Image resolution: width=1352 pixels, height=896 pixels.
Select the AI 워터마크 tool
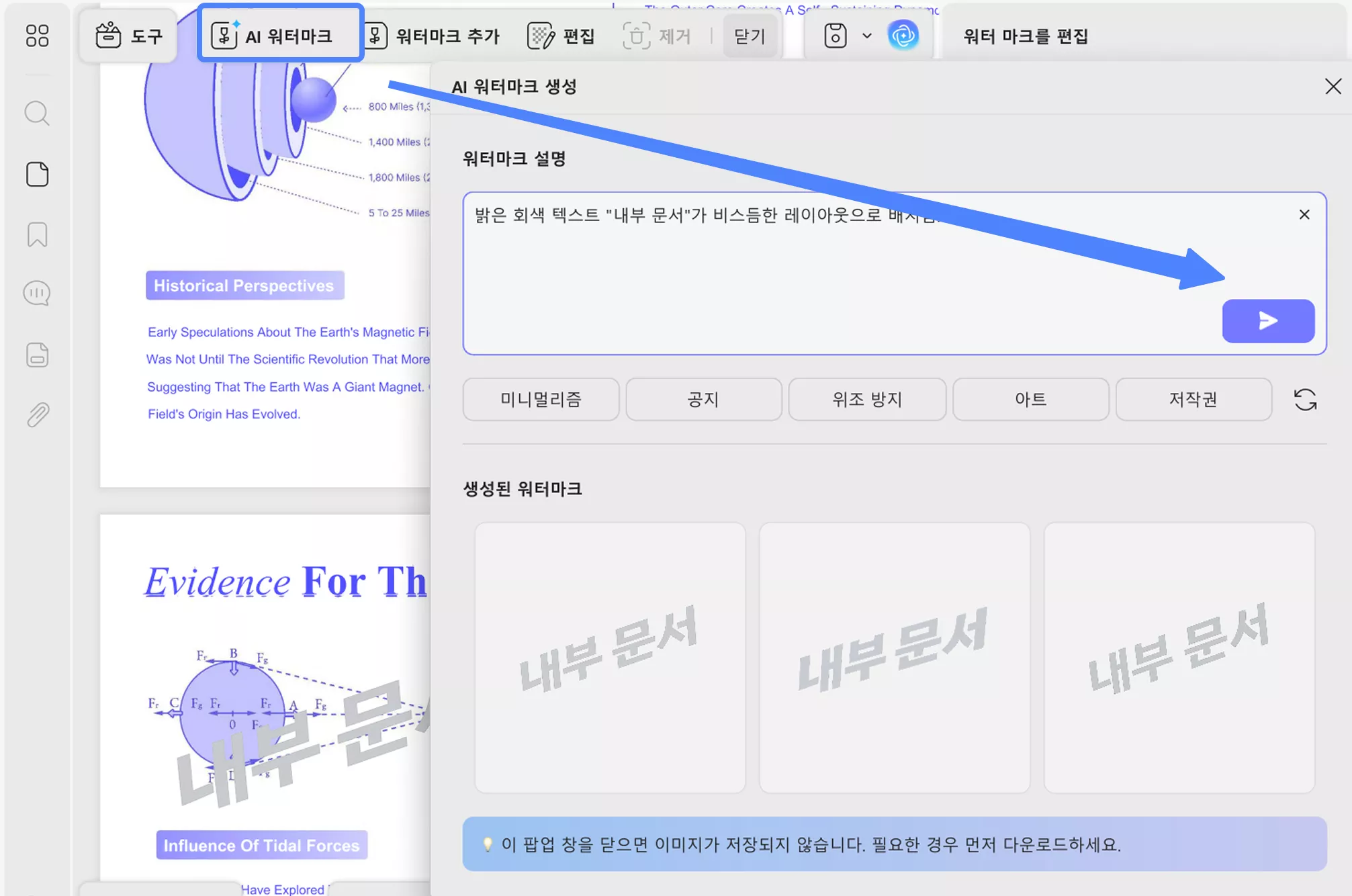280,34
